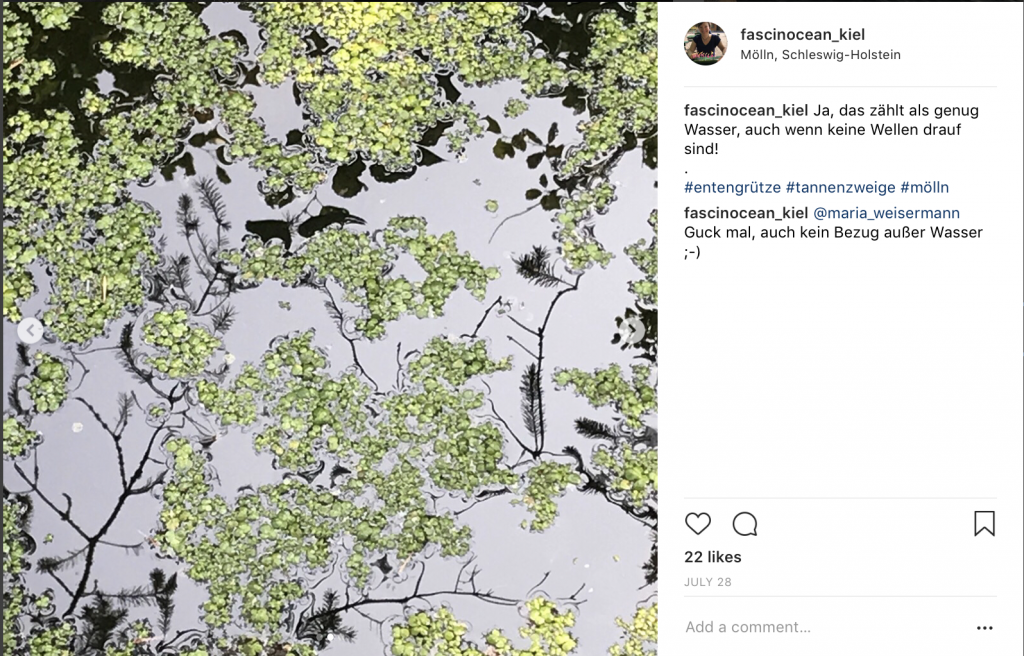Visit the @maria_weisermann mention
This screenshot has width=1024, height=656.
coord(886,213)
